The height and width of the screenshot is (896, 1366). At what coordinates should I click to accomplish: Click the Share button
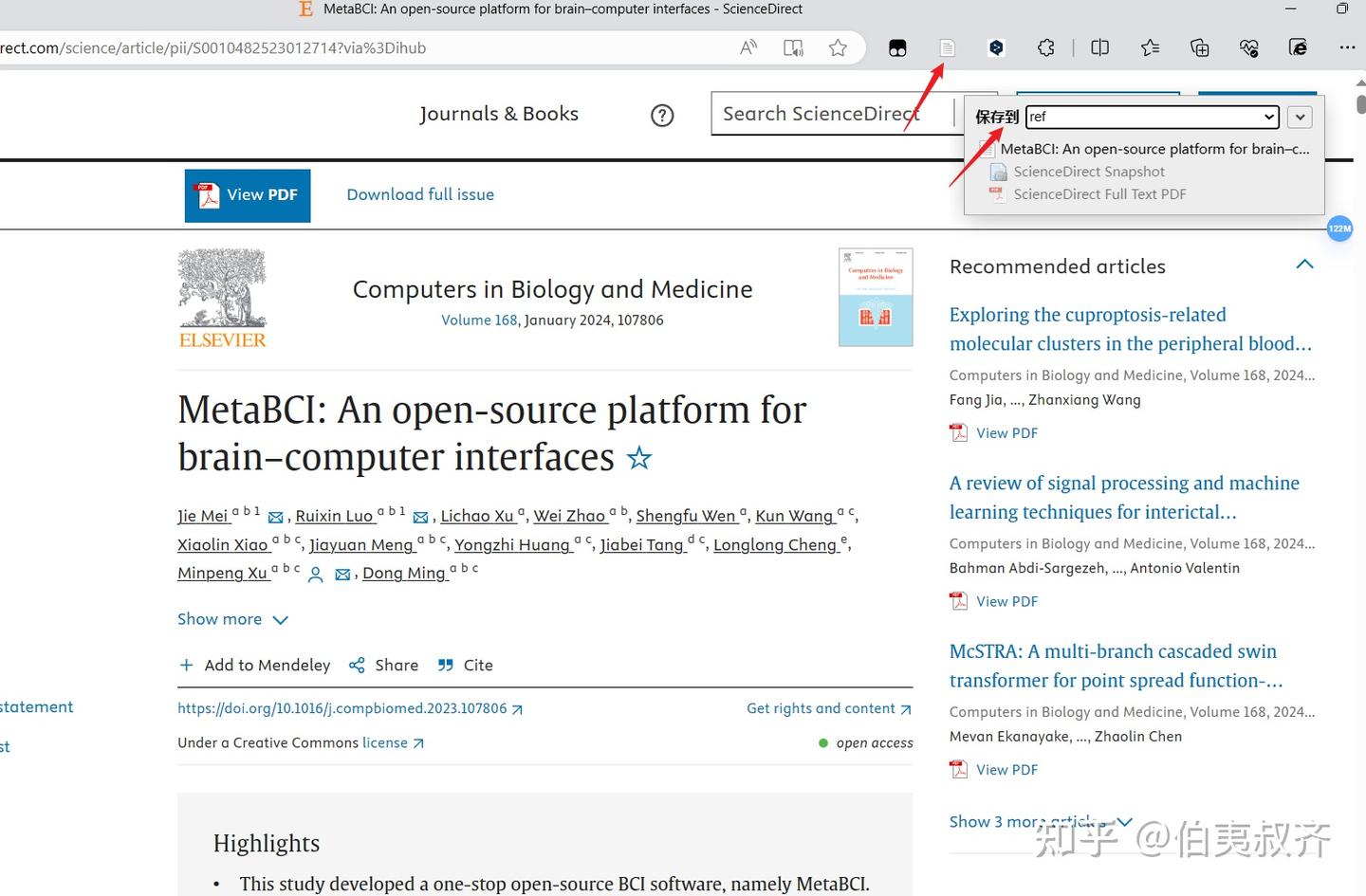383,666
